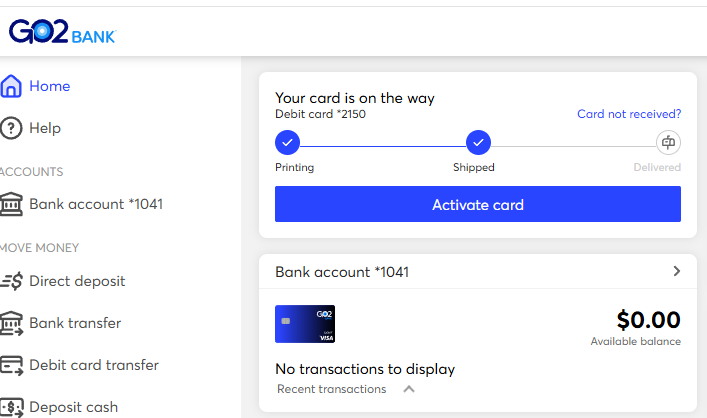Click the Help question mark icon

11,128
